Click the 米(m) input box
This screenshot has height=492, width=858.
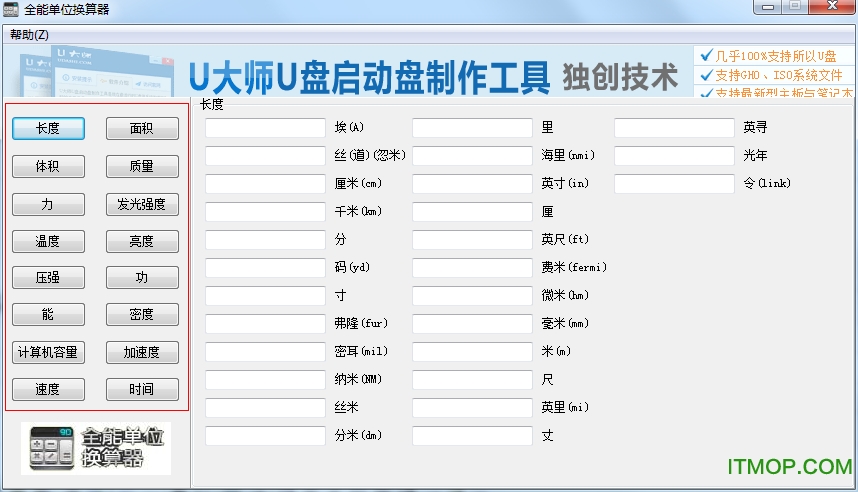tap(472, 352)
